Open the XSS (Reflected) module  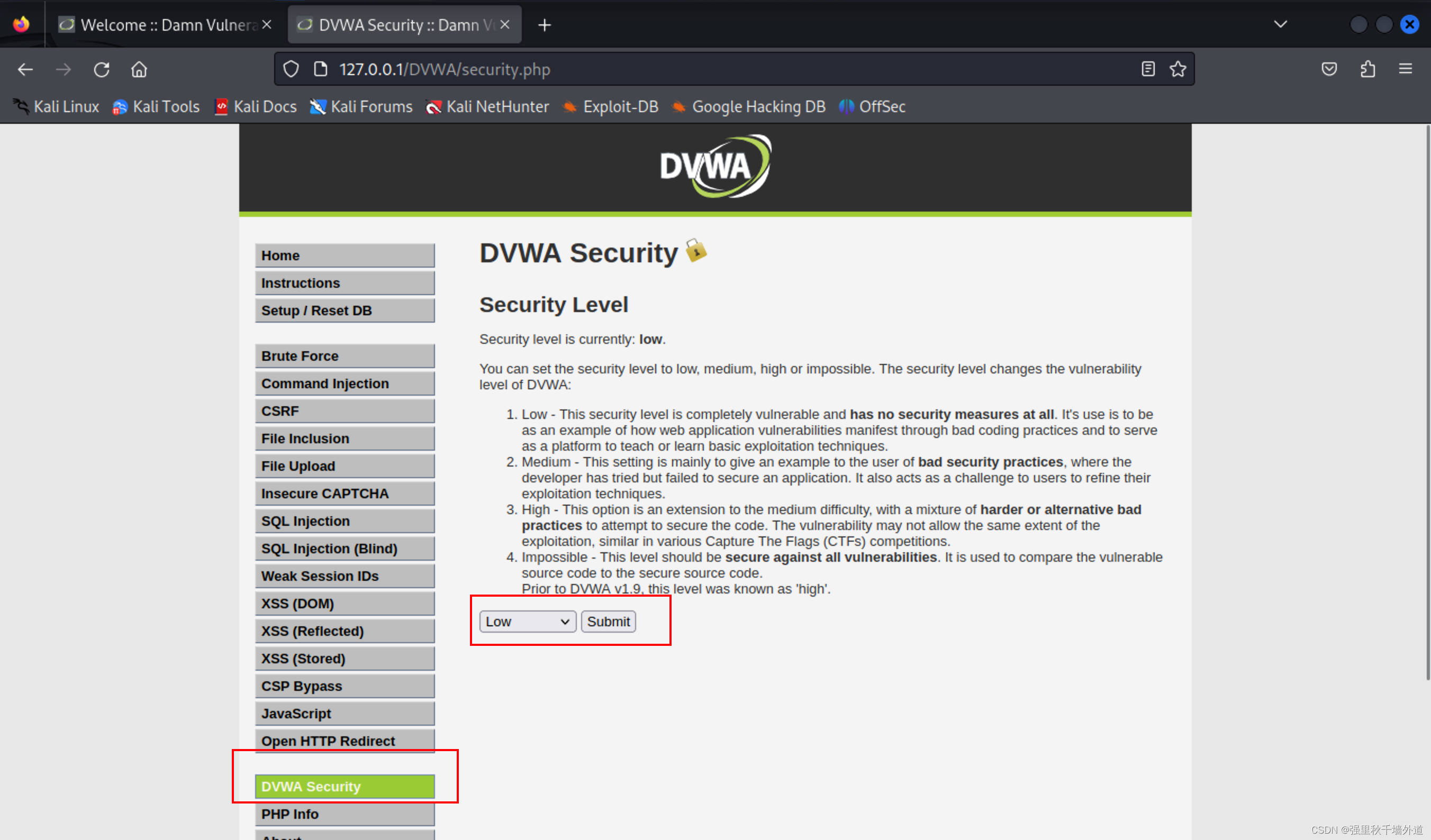tap(345, 631)
